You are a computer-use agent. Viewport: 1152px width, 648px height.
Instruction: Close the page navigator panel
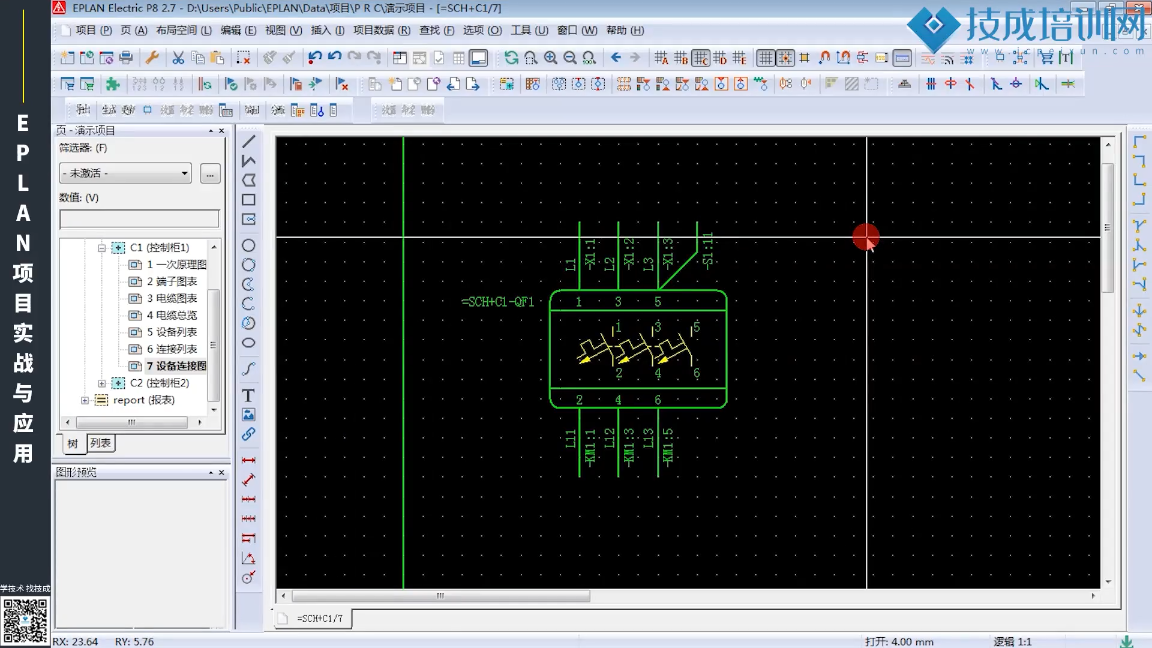pyautogui.click(x=221, y=131)
